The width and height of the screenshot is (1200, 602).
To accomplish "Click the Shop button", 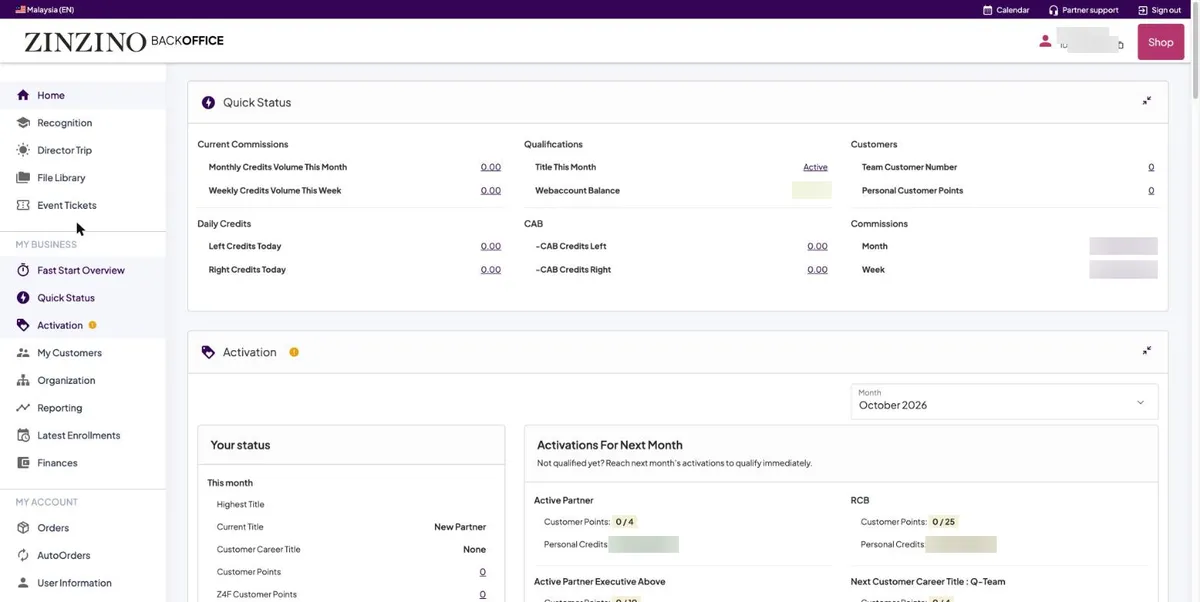I will (x=1161, y=42).
